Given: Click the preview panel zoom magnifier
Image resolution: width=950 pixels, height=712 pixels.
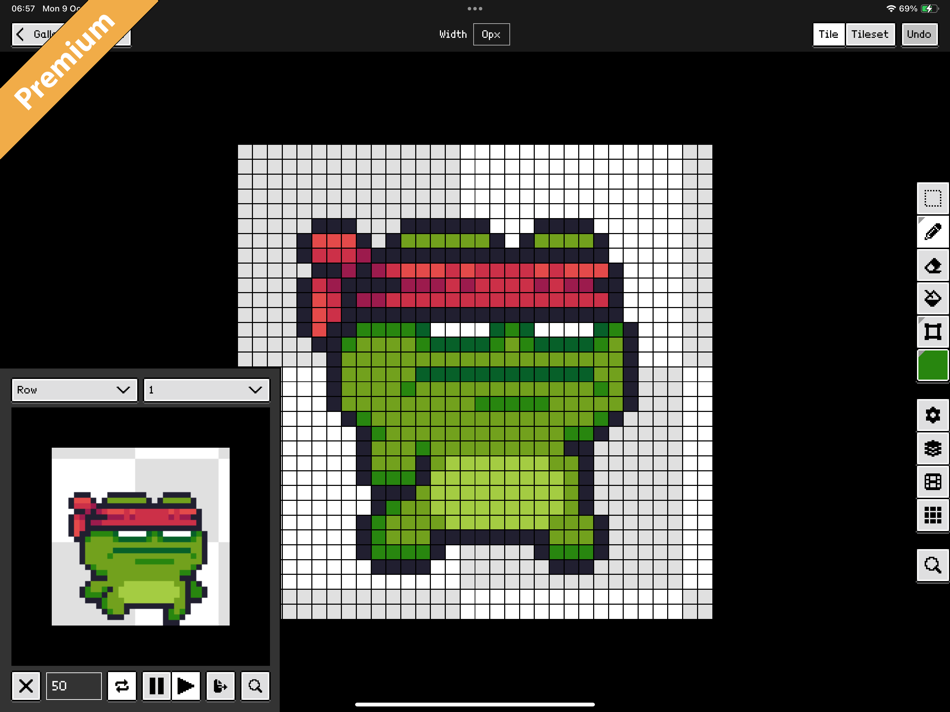Looking at the screenshot, I should tap(255, 686).
